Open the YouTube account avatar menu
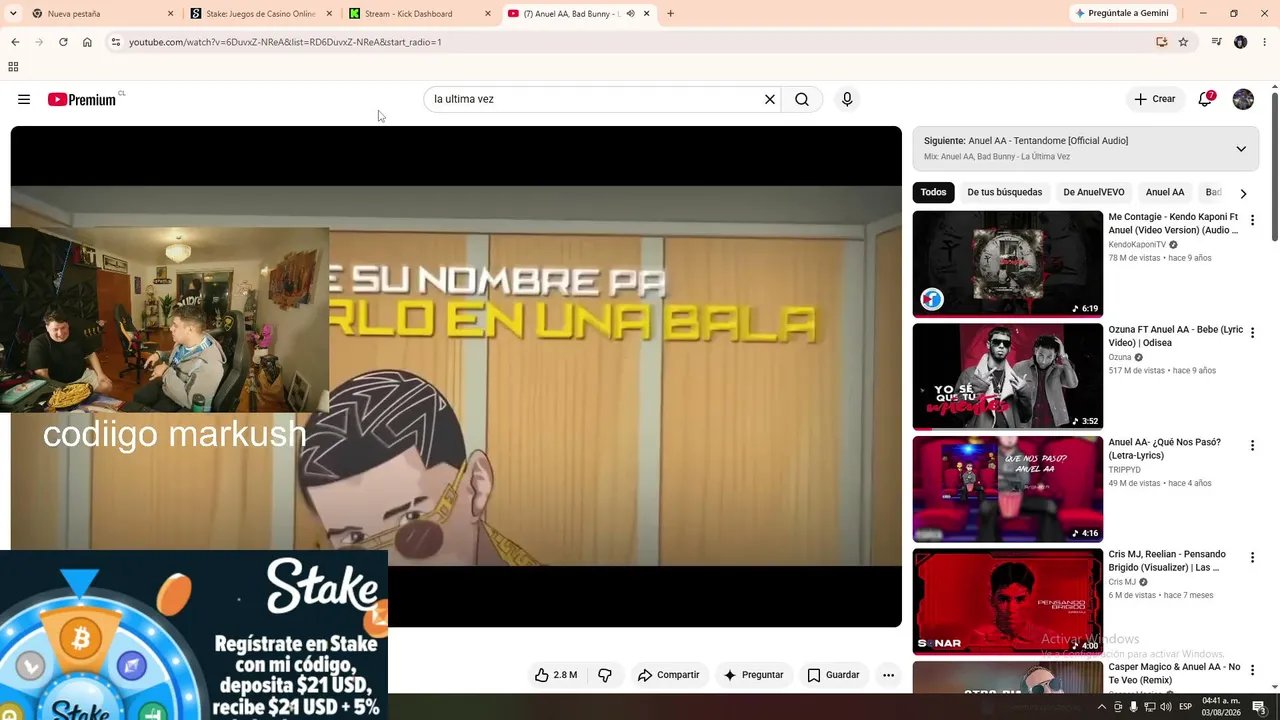Screen dimensions: 1280x720 (x=1243, y=99)
